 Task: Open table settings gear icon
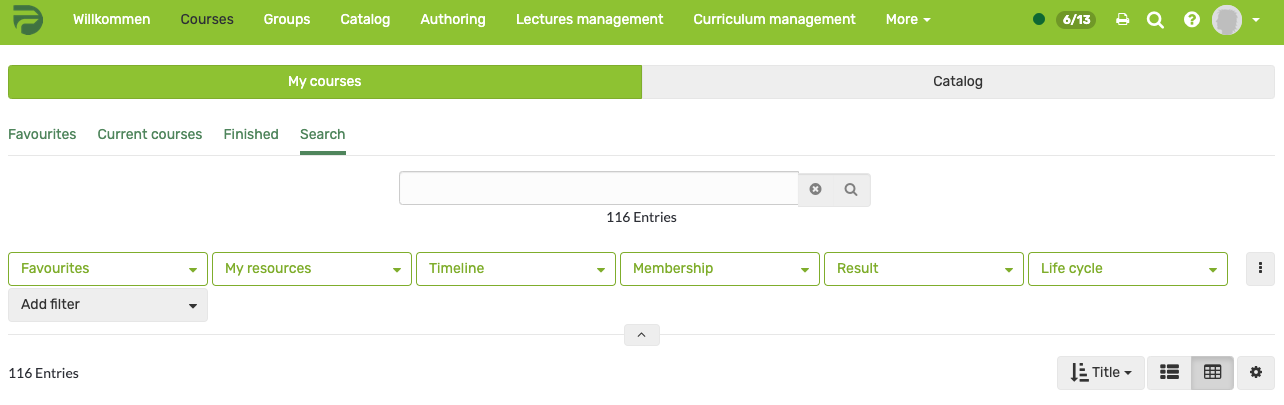point(1255,373)
